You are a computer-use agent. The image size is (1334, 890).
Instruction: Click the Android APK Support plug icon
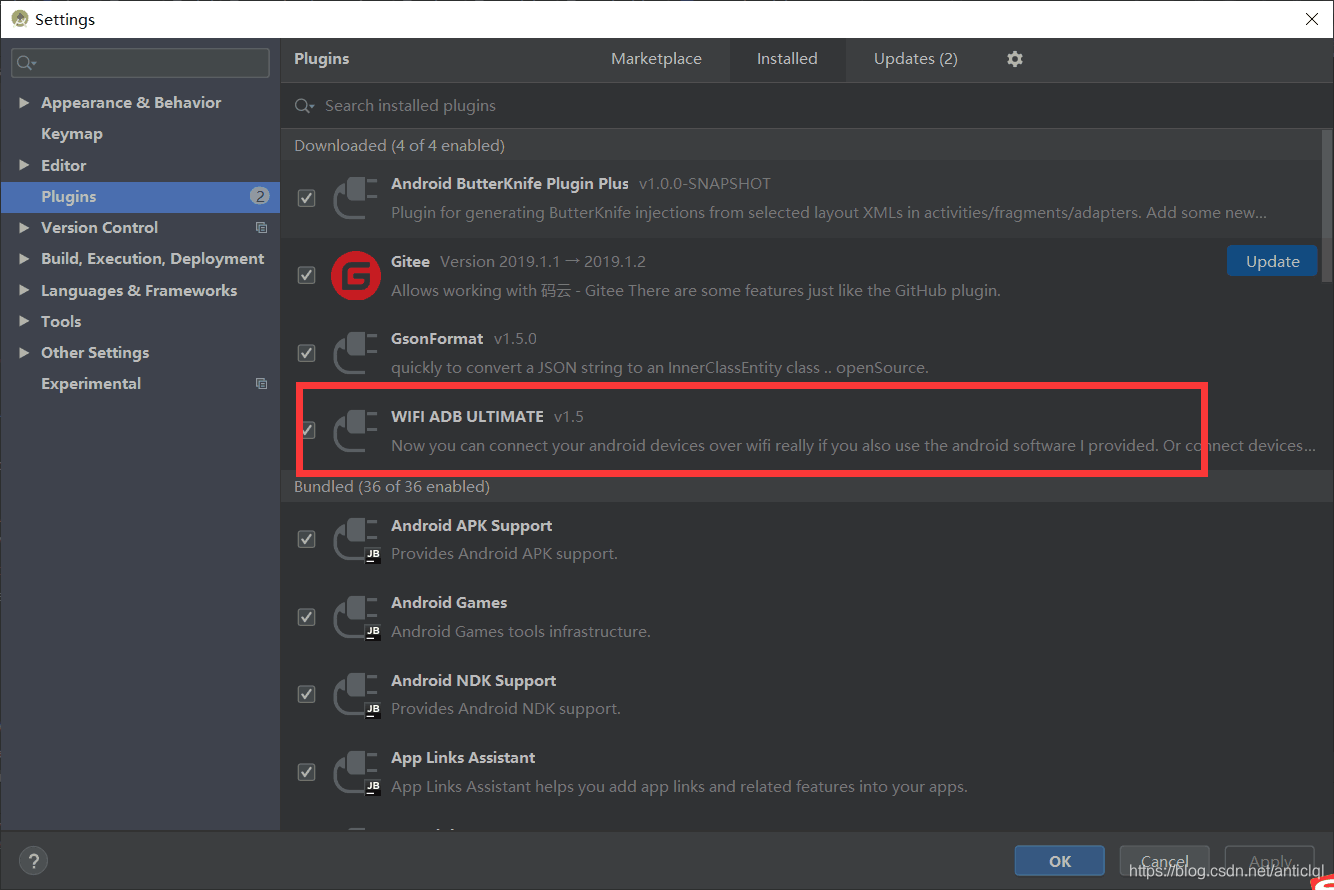356,539
